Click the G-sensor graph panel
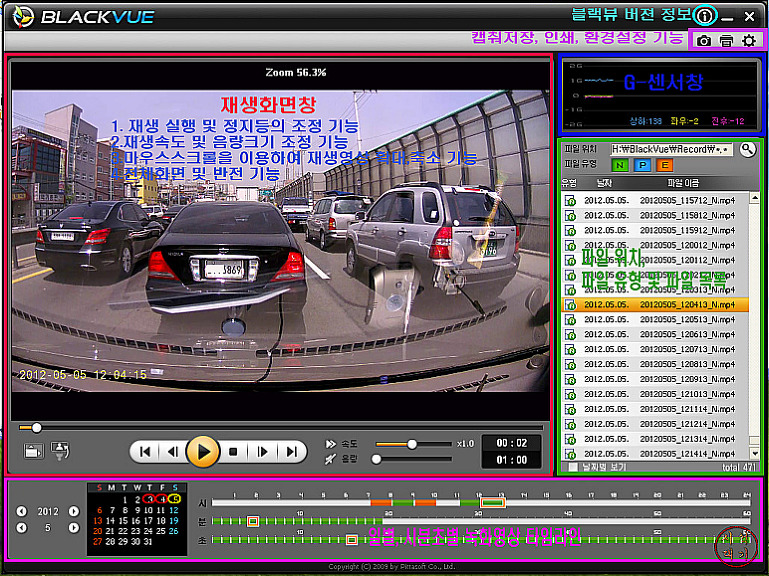Image resolution: width=769 pixels, height=576 pixels. pyautogui.click(x=661, y=95)
